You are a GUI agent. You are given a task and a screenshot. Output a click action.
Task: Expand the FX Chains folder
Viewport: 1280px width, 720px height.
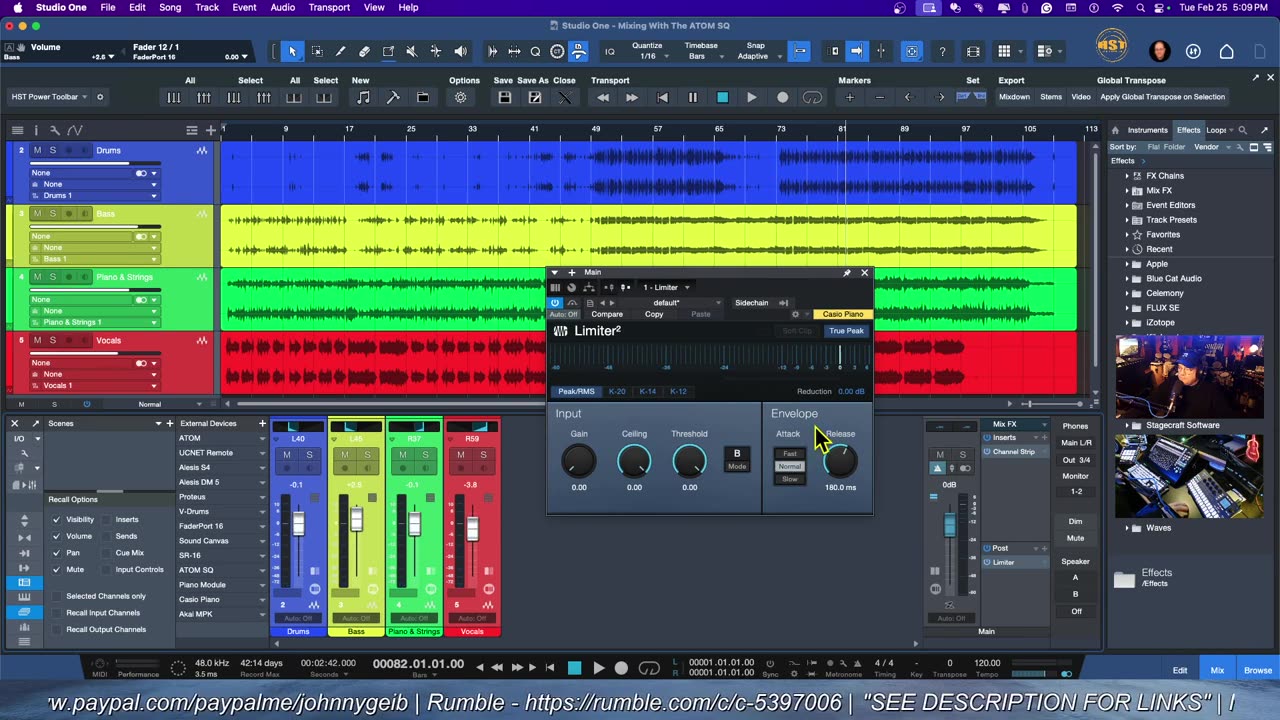pyautogui.click(x=1127, y=176)
